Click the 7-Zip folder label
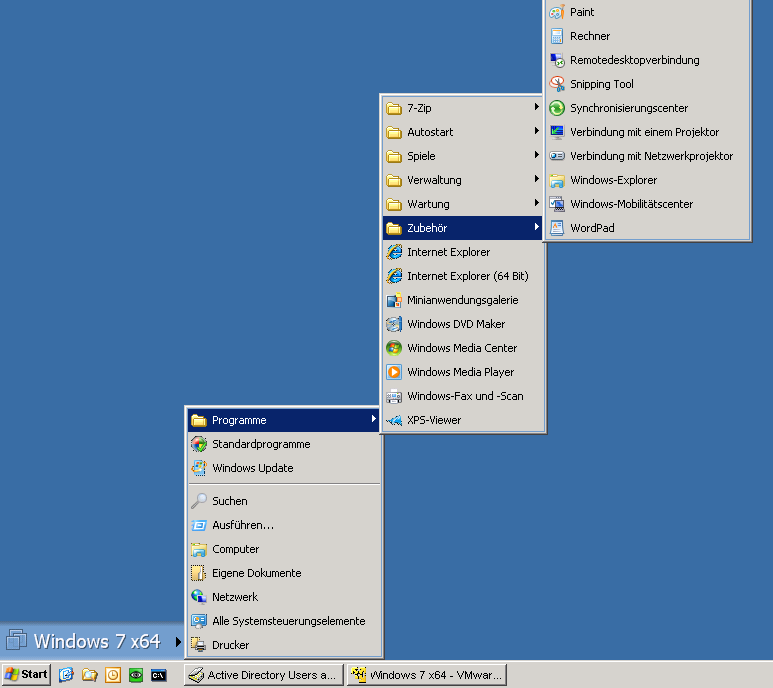This screenshot has width=773, height=688. 419,108
